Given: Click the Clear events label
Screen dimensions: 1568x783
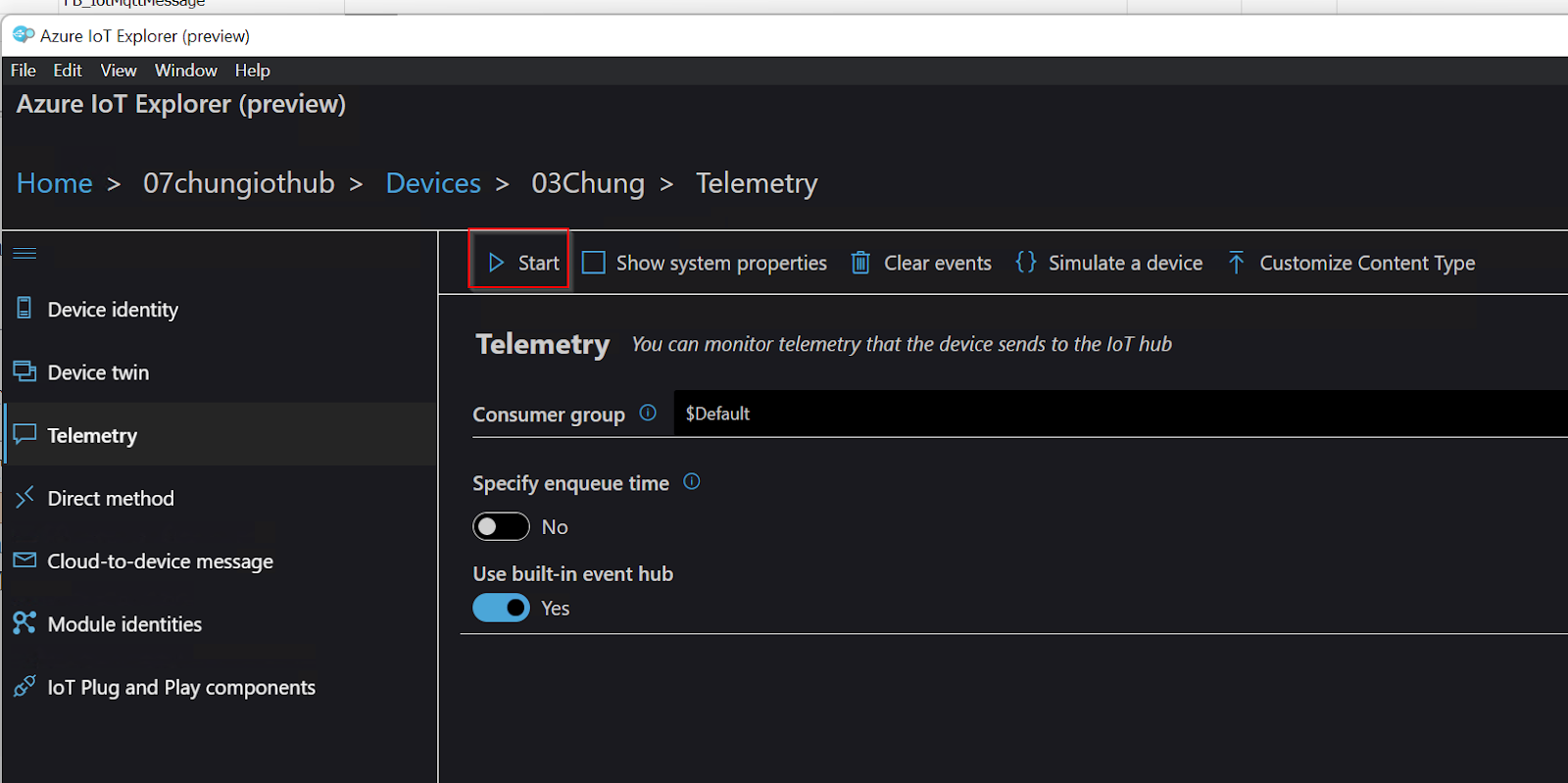Looking at the screenshot, I should coord(938,263).
